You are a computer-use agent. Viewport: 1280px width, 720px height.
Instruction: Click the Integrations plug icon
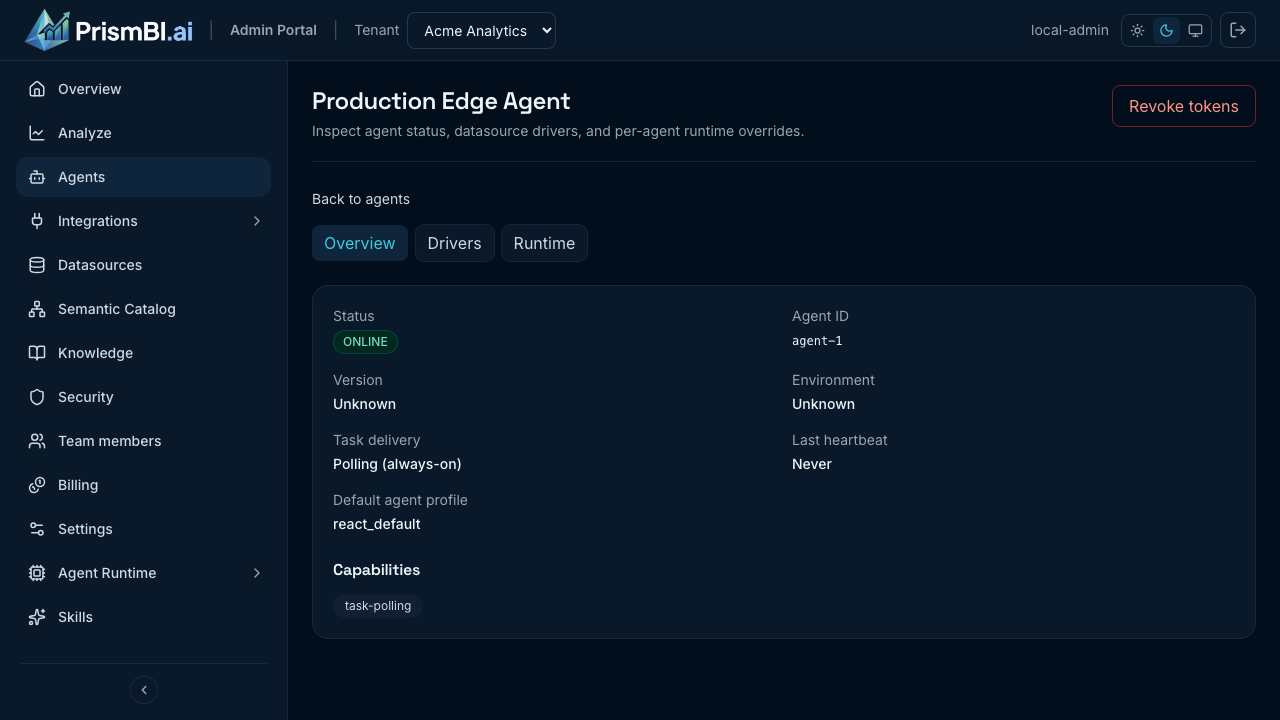pyautogui.click(x=37, y=221)
